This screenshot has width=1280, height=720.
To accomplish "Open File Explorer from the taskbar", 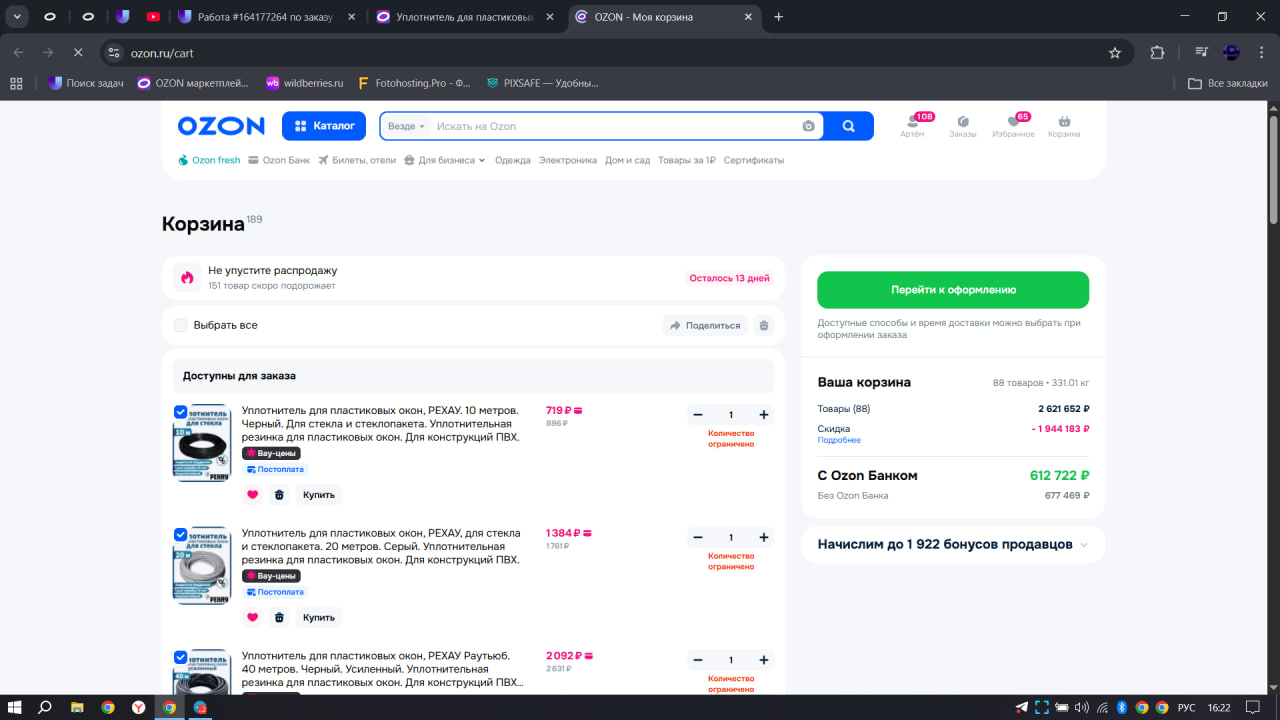I will tap(77, 707).
